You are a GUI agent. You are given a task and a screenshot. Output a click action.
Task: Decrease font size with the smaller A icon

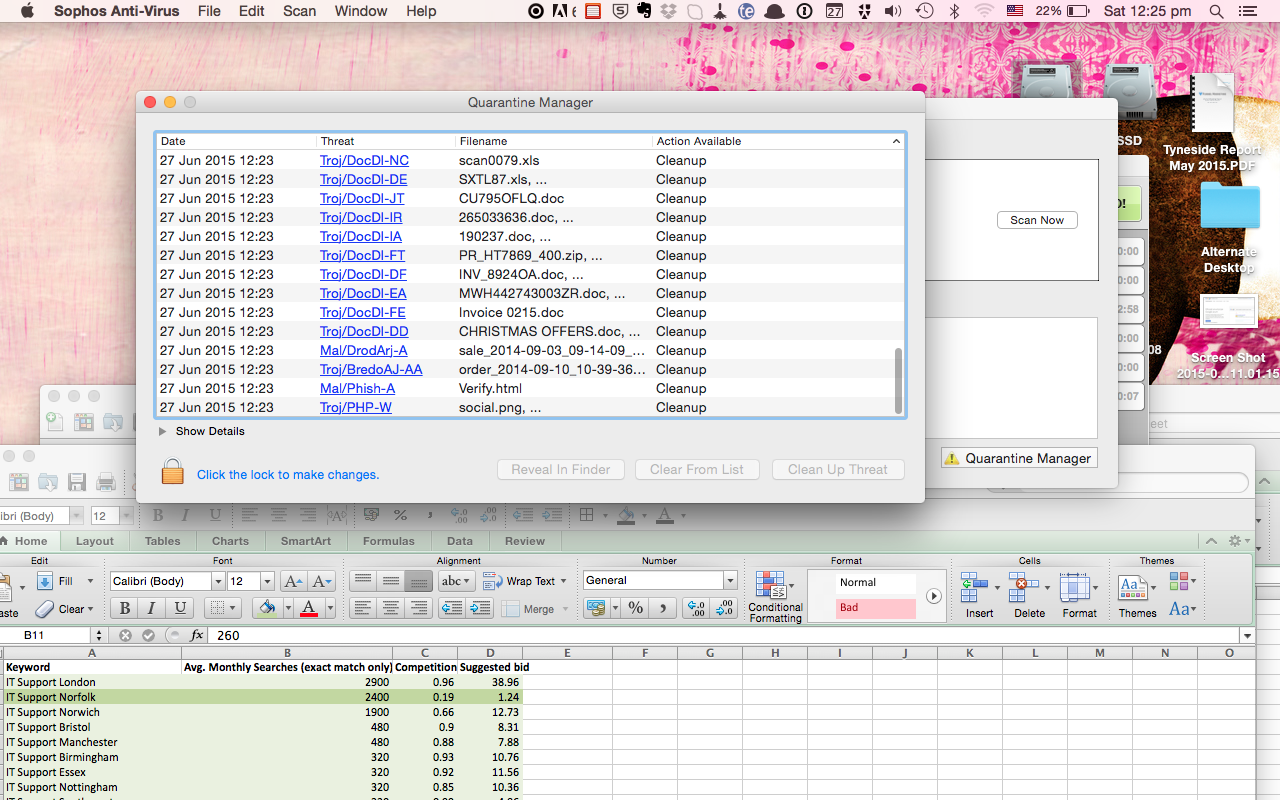(322, 581)
